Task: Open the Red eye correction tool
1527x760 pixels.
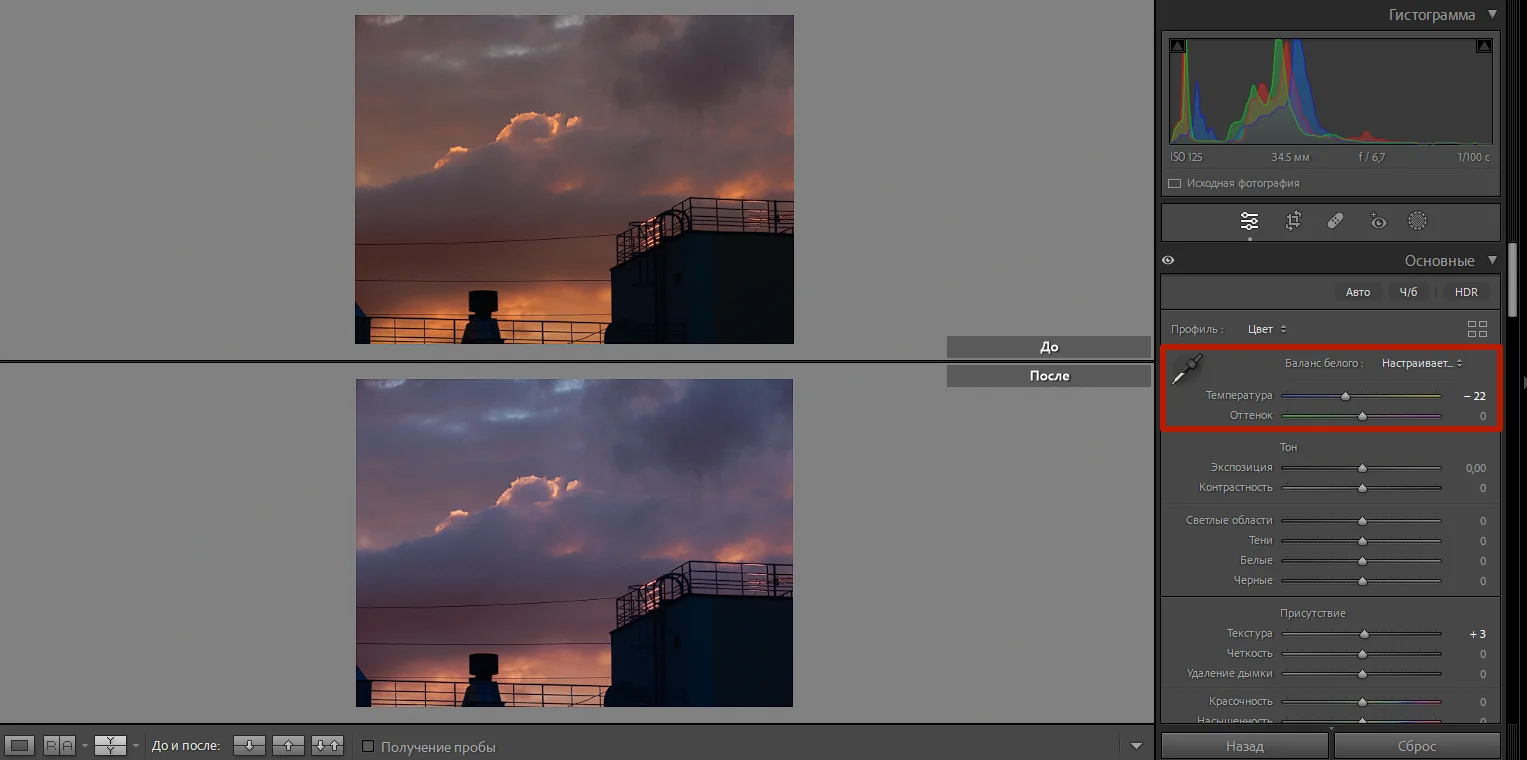Action: click(x=1378, y=221)
